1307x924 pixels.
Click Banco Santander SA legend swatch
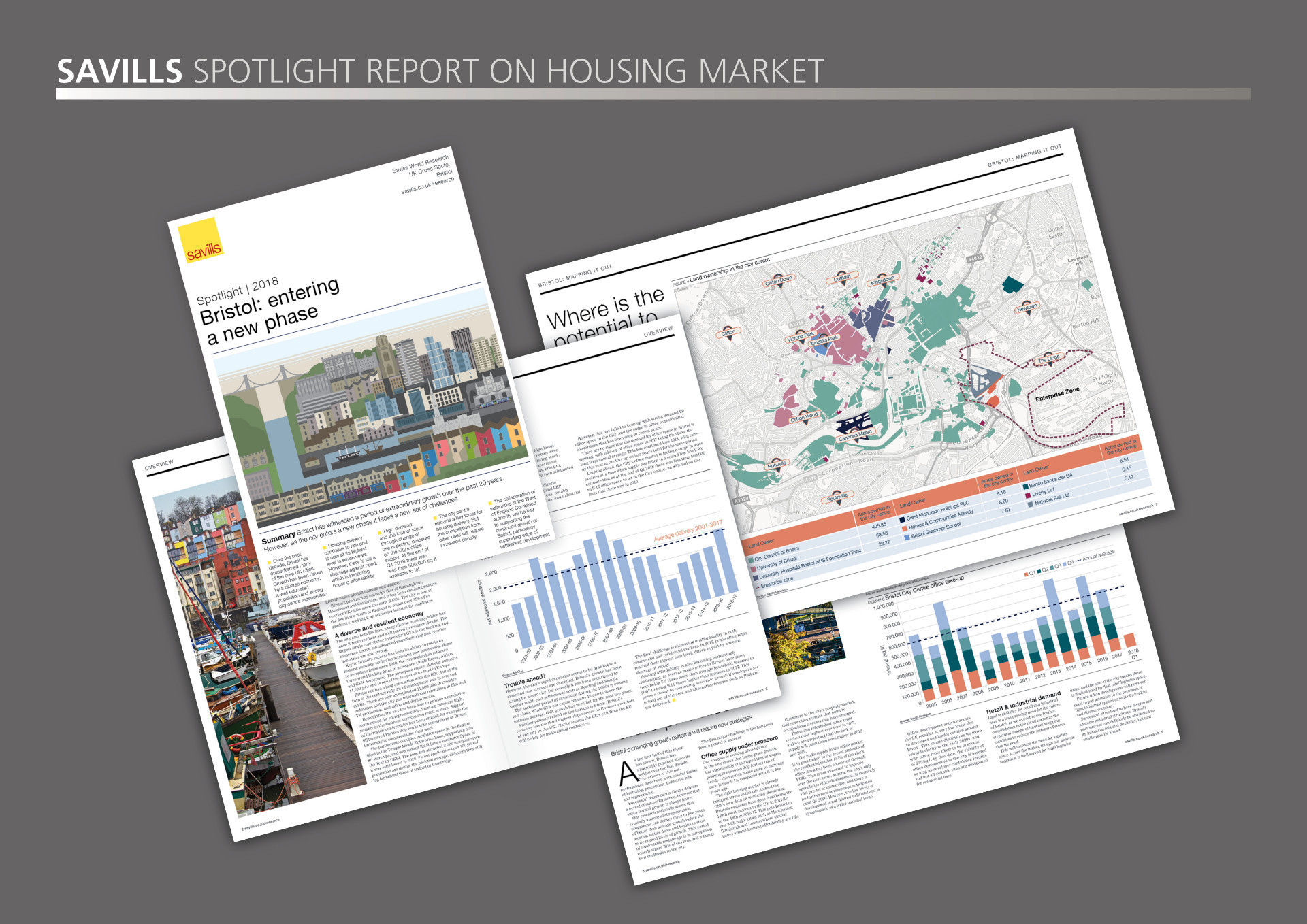click(x=1025, y=487)
